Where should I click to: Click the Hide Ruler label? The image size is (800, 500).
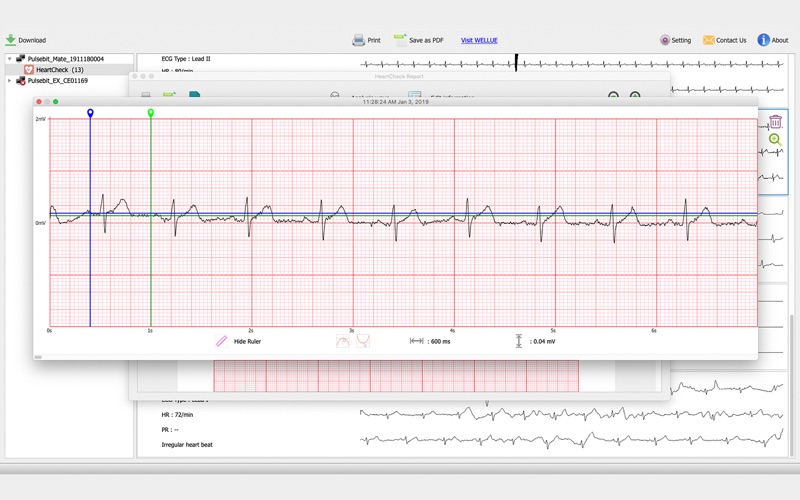tap(247, 341)
